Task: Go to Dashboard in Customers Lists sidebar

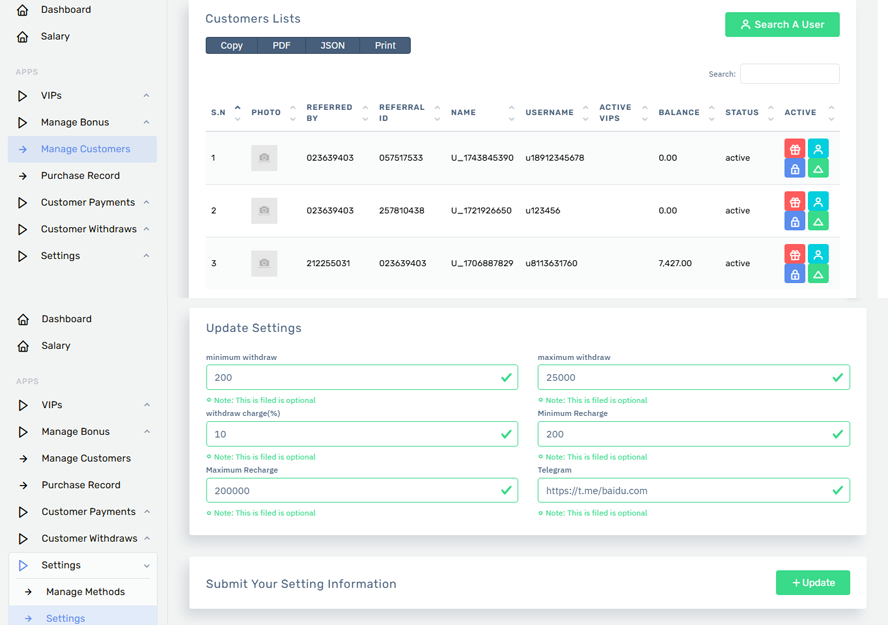Action: coord(66,10)
